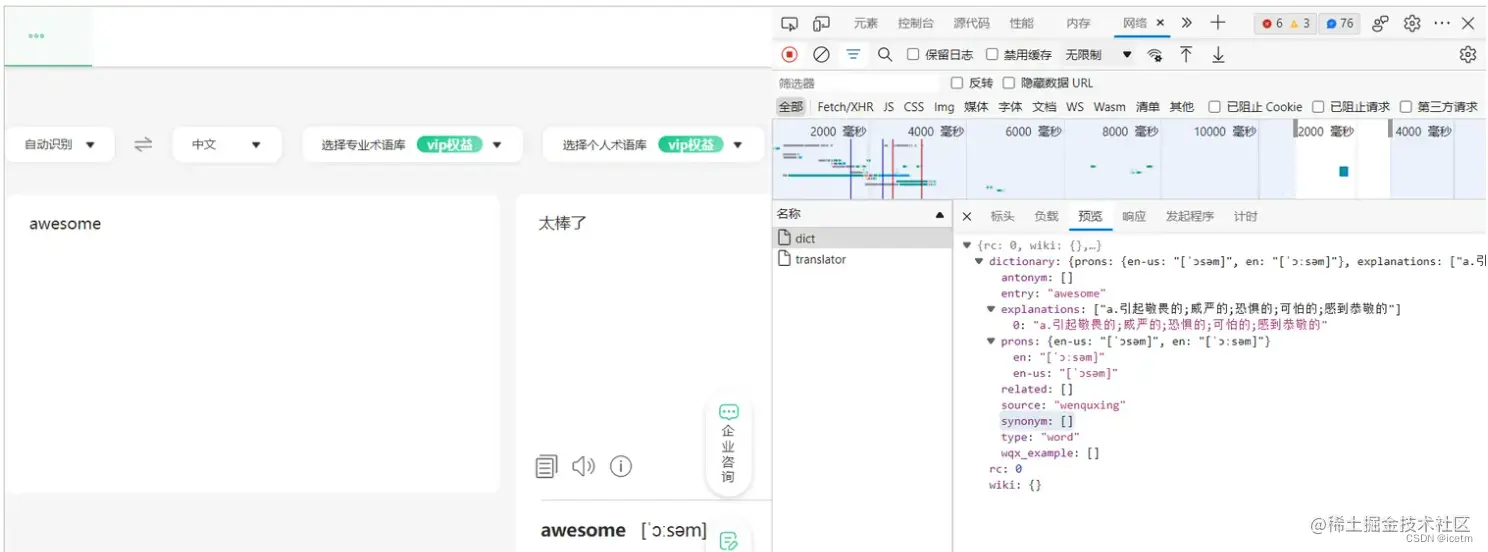Switch to 控制台 DevTools tab
Screen dimensions: 1488x552
pos(916,23)
